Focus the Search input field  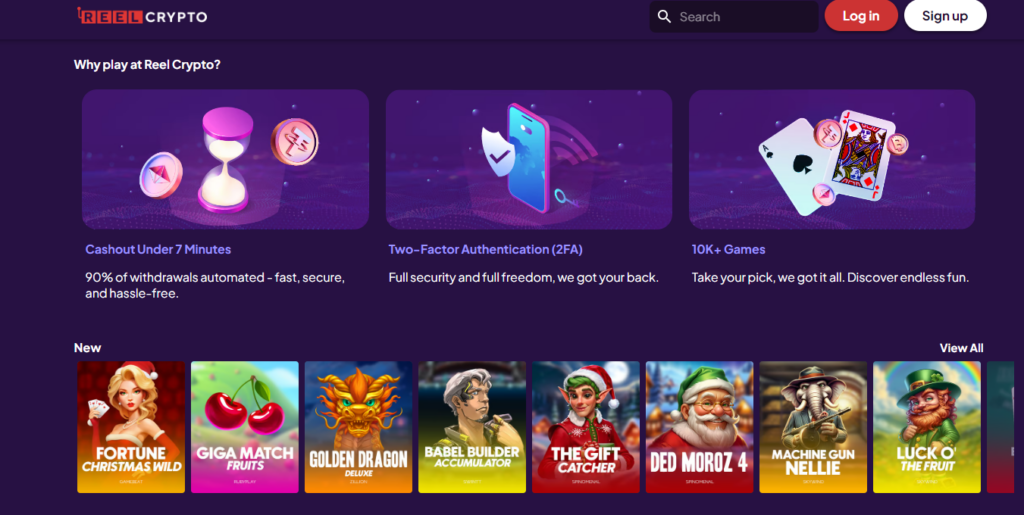tap(734, 16)
